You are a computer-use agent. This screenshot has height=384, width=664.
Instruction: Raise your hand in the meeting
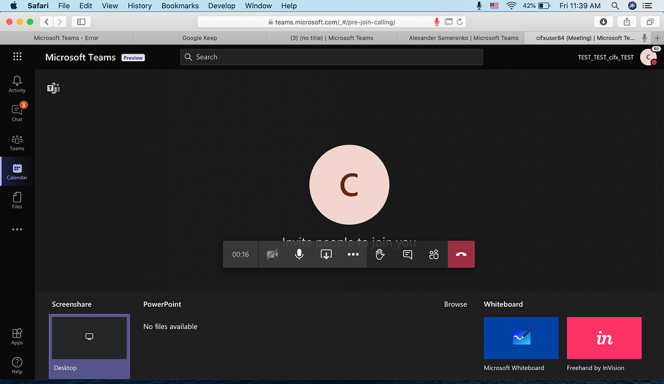click(380, 254)
